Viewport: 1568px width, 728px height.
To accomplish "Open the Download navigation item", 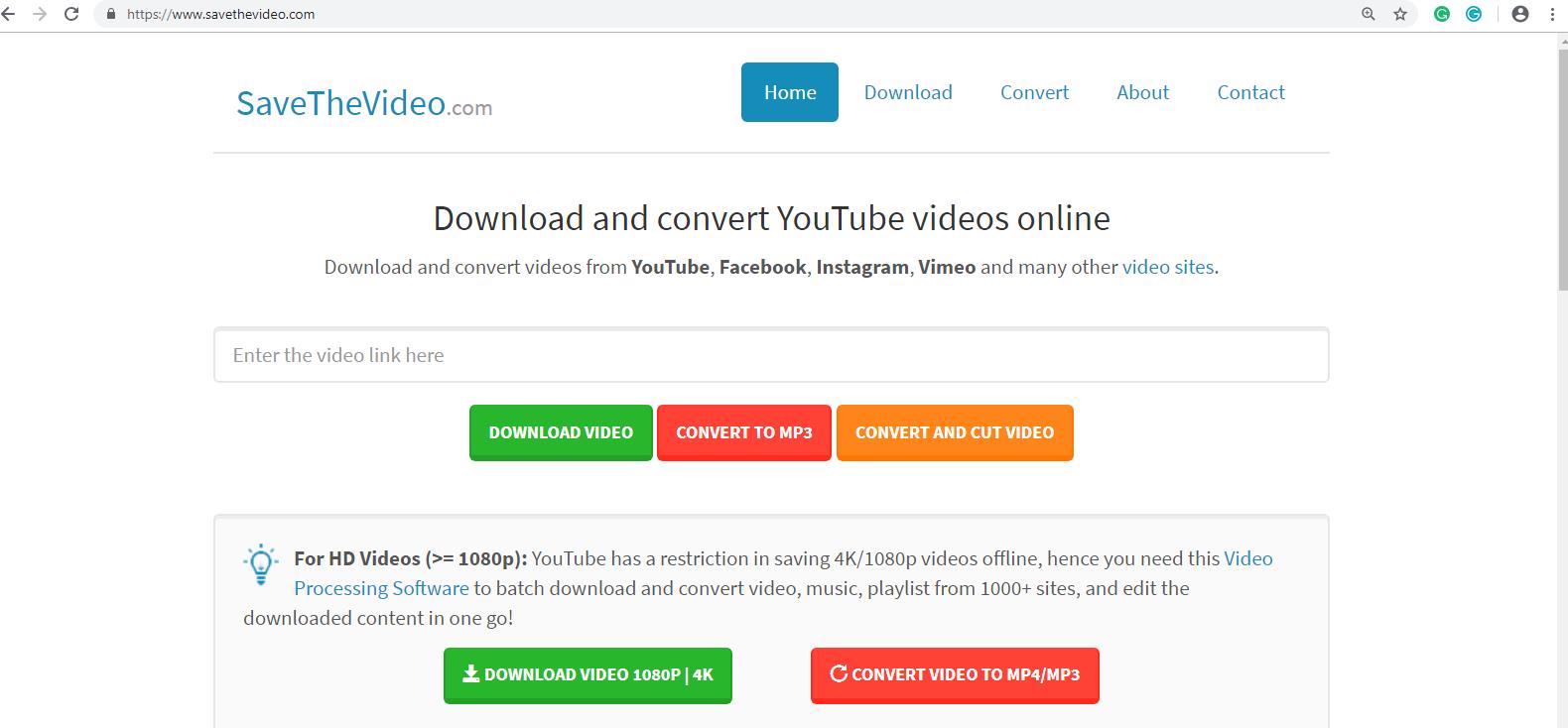I will pyautogui.click(x=908, y=92).
